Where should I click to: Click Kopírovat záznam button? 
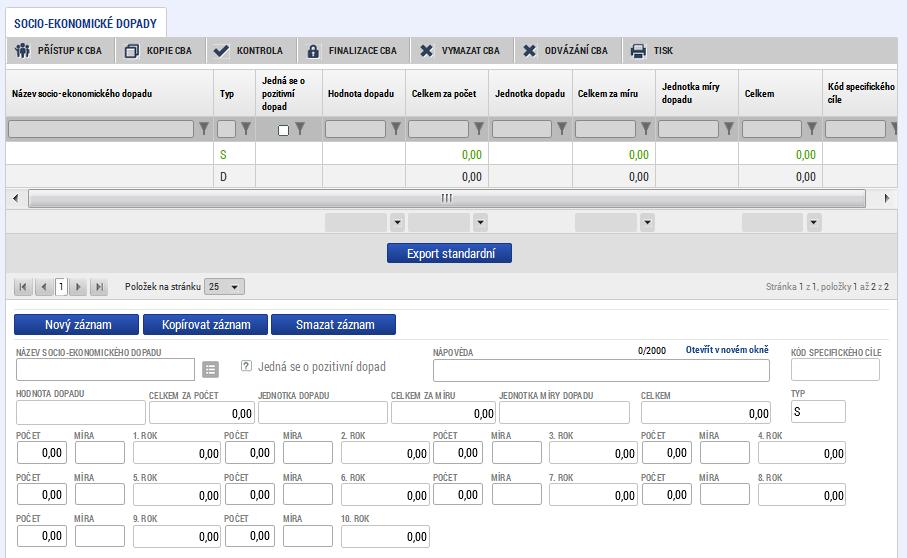(x=205, y=325)
